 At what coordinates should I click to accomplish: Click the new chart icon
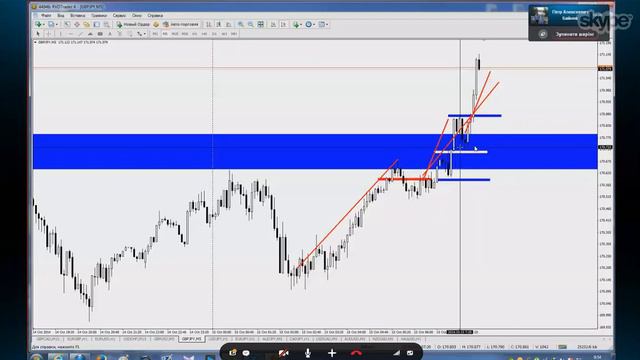(x=38, y=24)
